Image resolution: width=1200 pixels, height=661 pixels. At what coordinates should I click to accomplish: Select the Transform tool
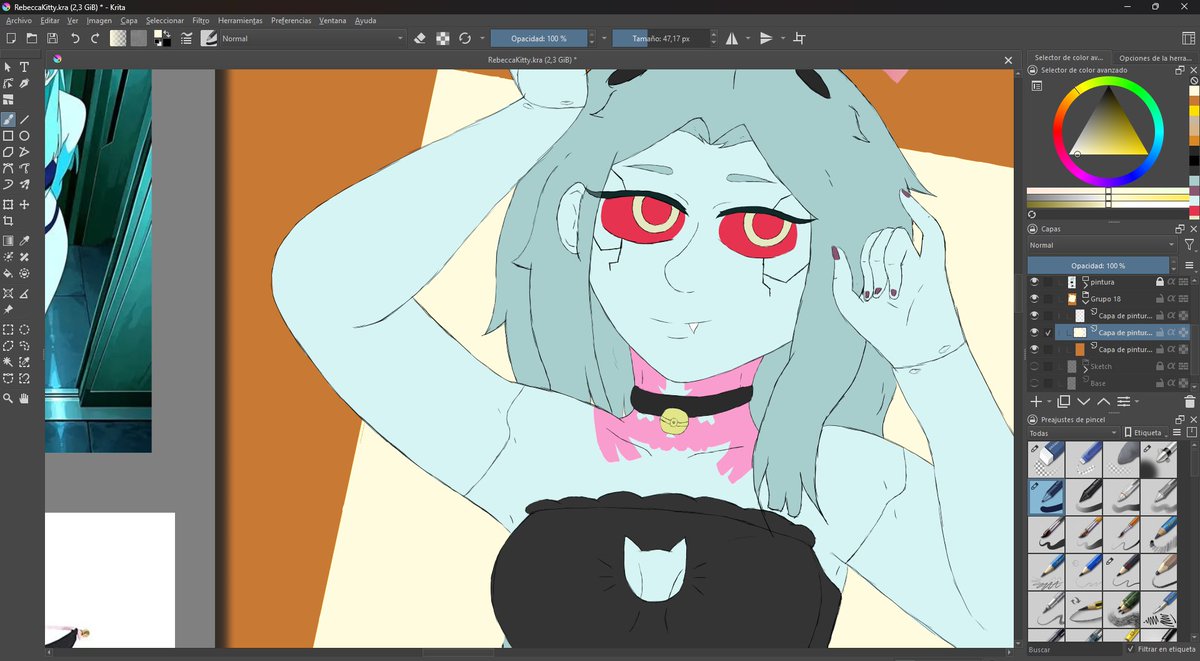(x=8, y=205)
